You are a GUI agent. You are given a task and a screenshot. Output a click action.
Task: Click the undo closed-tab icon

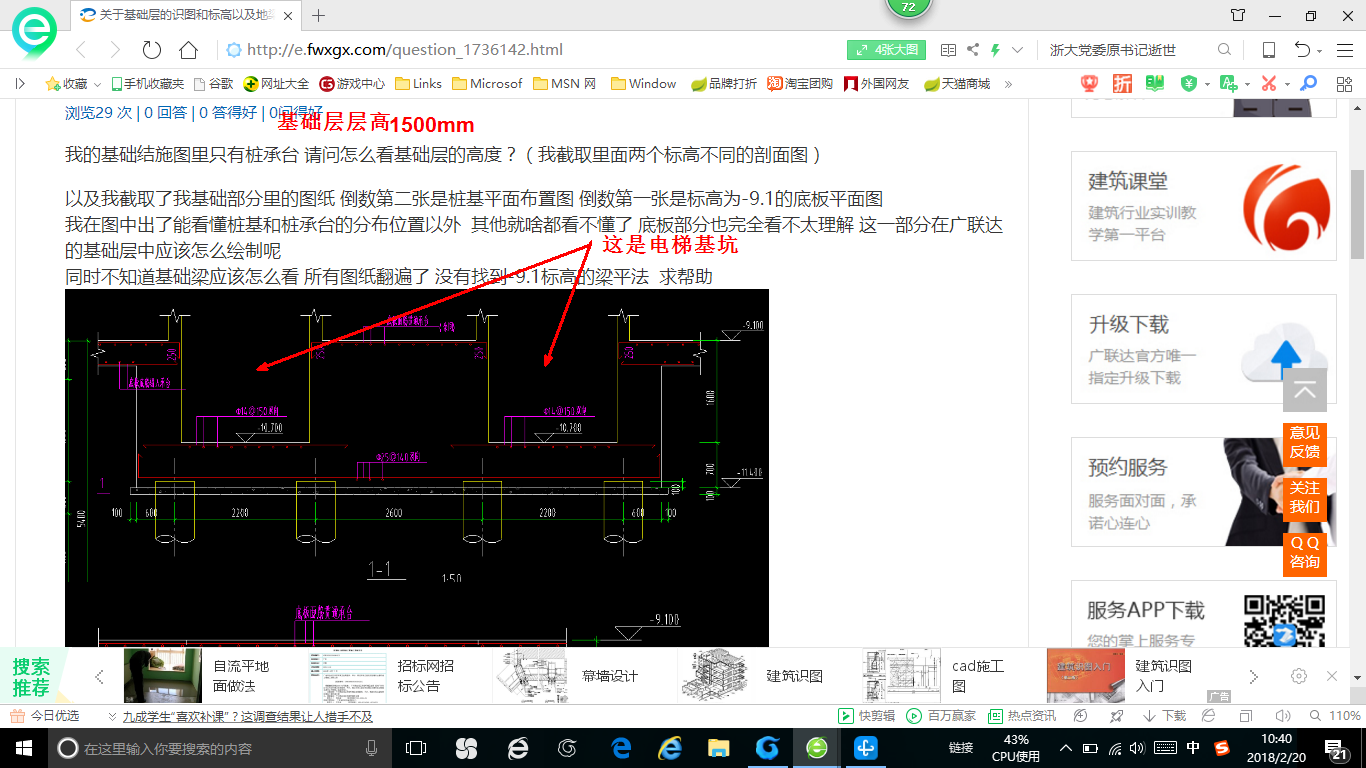(x=1302, y=50)
